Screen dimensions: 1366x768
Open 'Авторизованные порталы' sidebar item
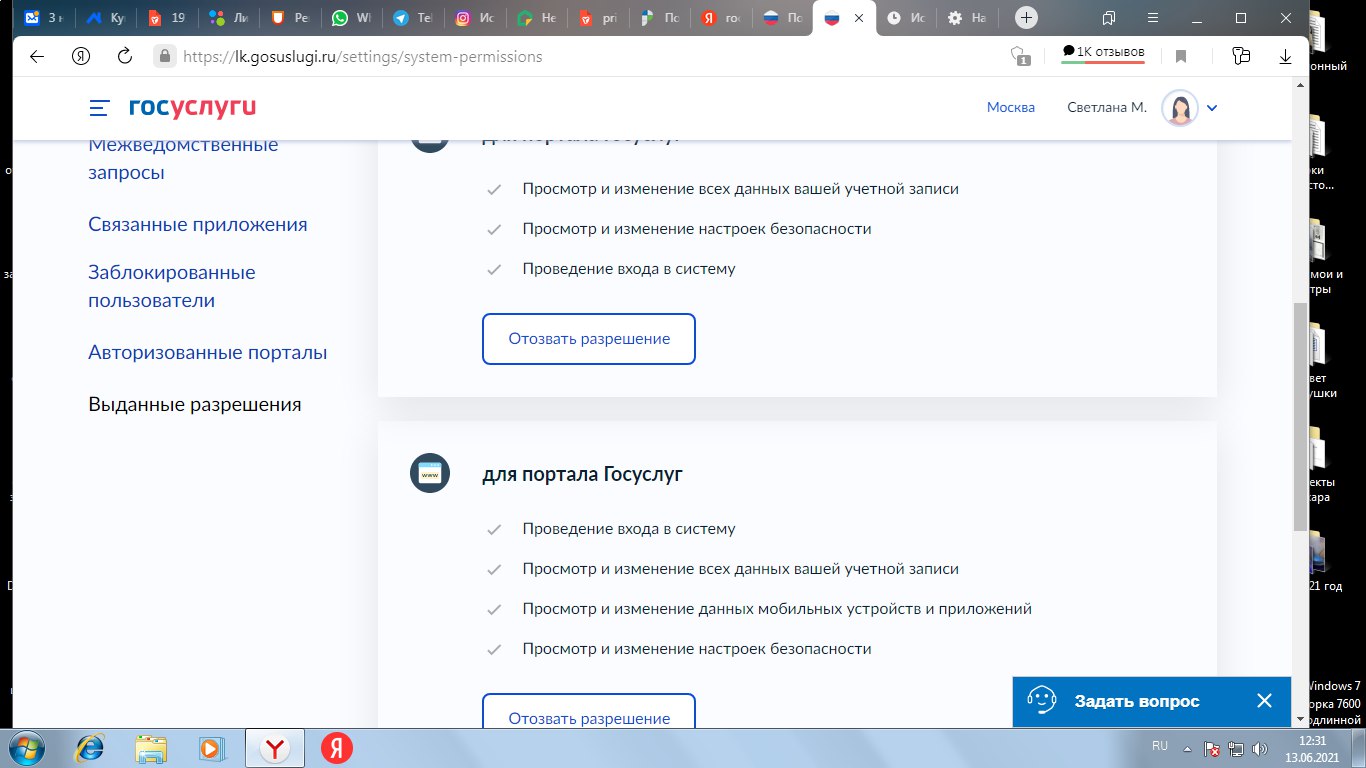[x=208, y=352]
